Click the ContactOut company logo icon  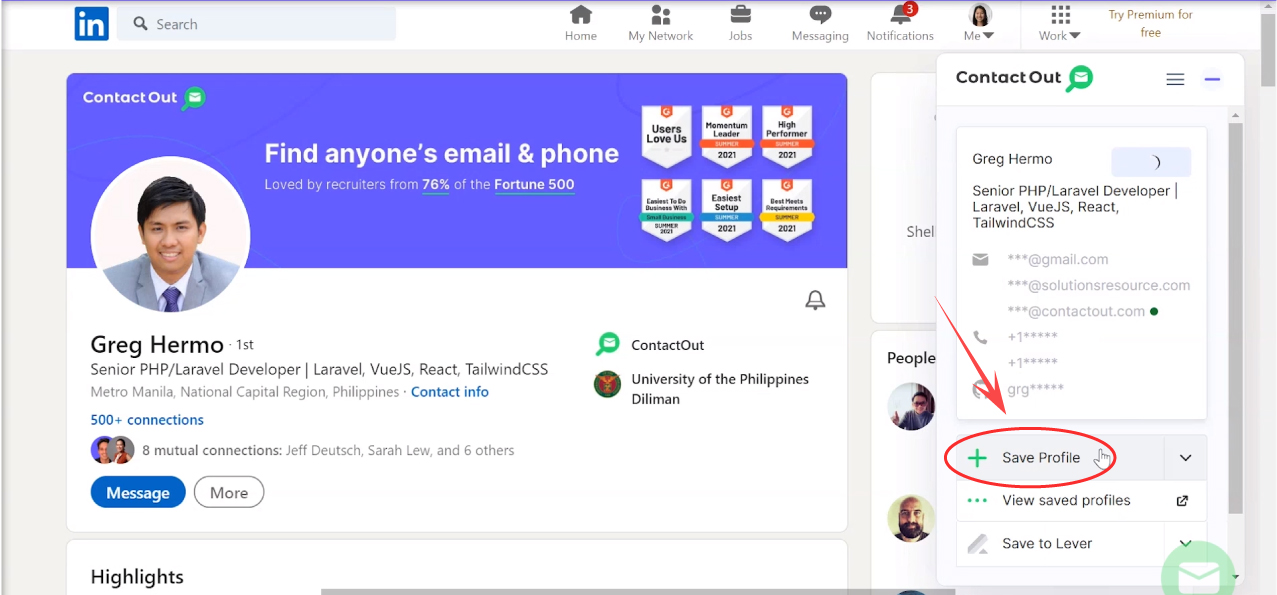pos(607,345)
